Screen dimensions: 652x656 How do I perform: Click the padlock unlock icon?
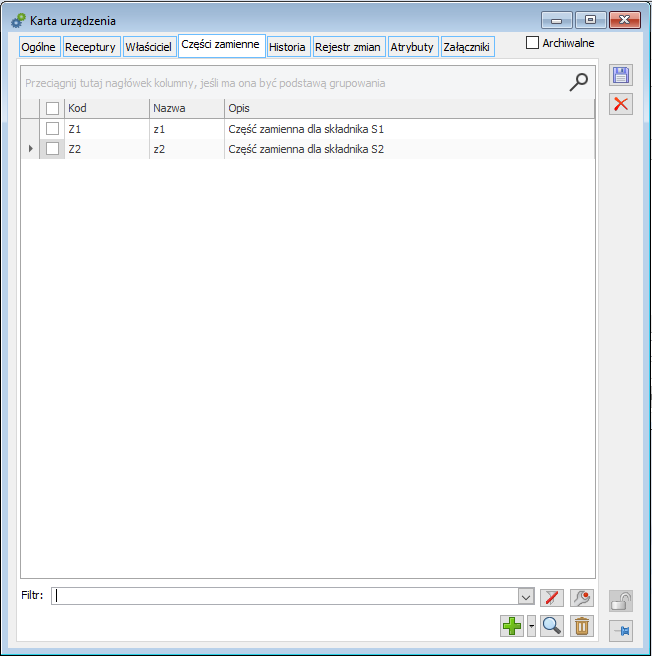pyautogui.click(x=621, y=602)
